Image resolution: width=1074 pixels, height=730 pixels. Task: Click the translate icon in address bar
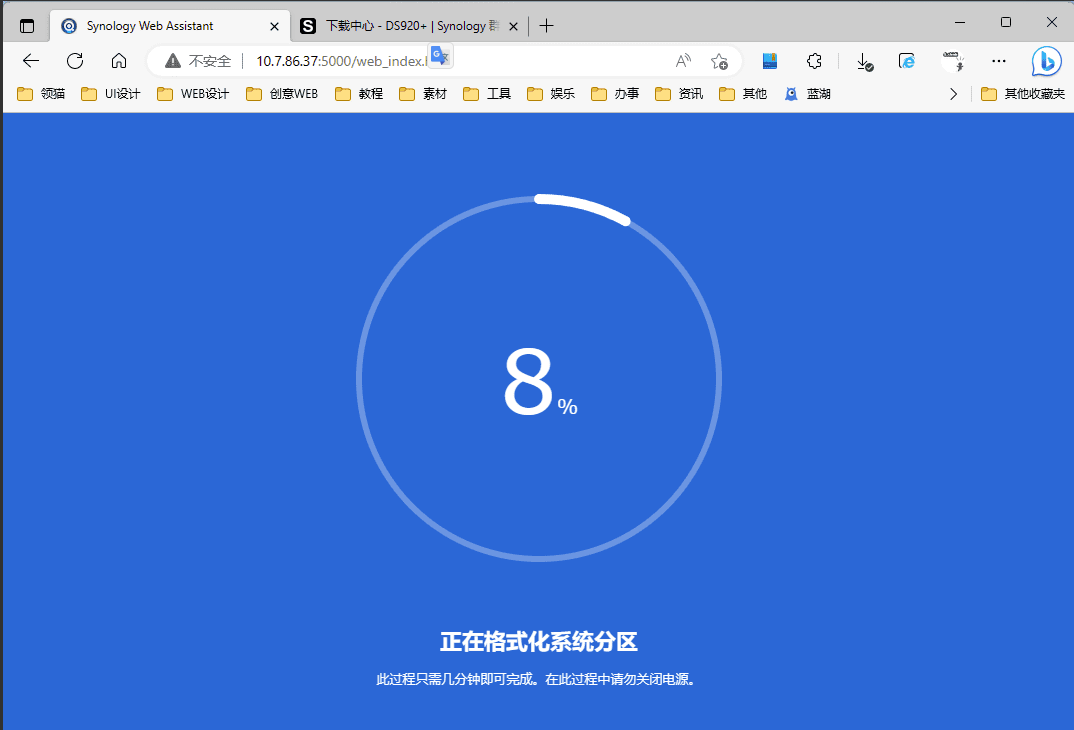pyautogui.click(x=441, y=56)
